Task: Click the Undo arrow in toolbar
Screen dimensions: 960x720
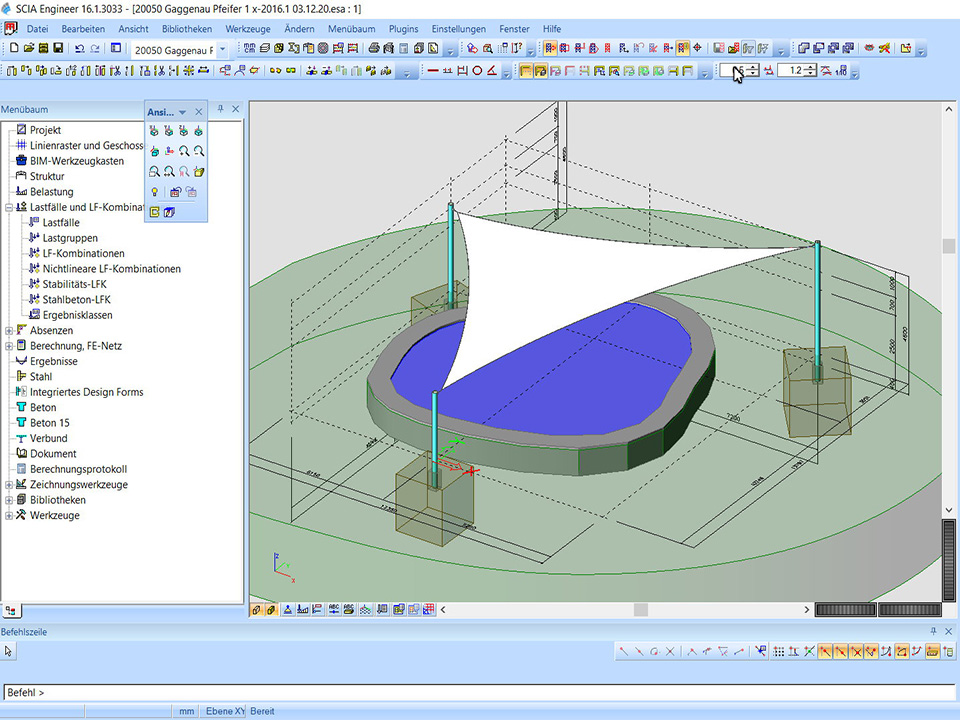Action: pyautogui.click(x=80, y=48)
